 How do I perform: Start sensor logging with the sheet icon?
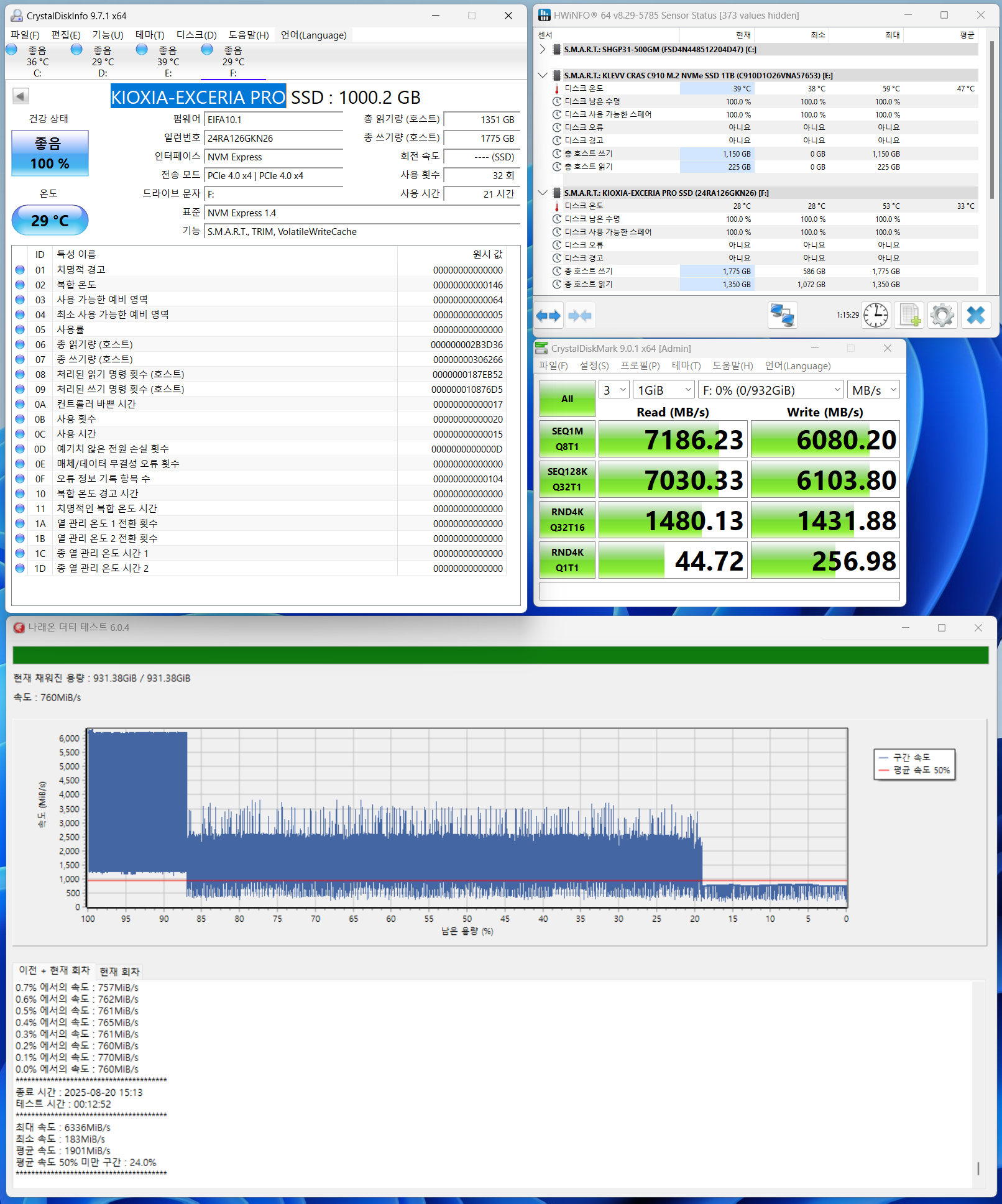(909, 316)
